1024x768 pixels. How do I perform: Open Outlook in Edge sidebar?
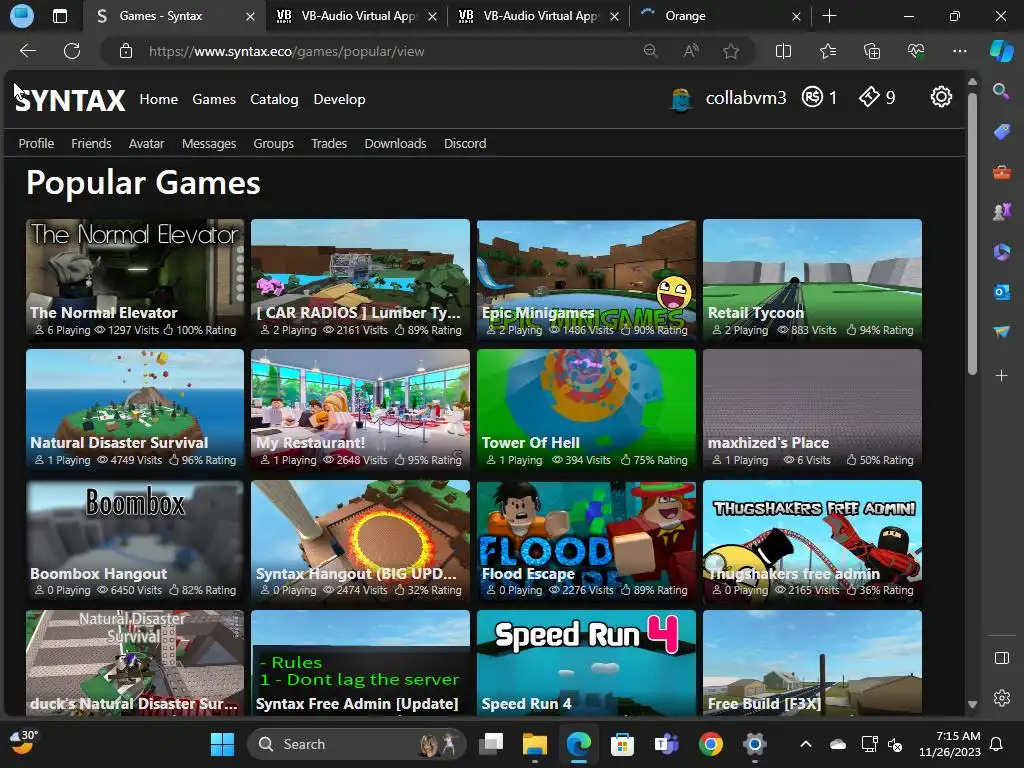point(1001,291)
